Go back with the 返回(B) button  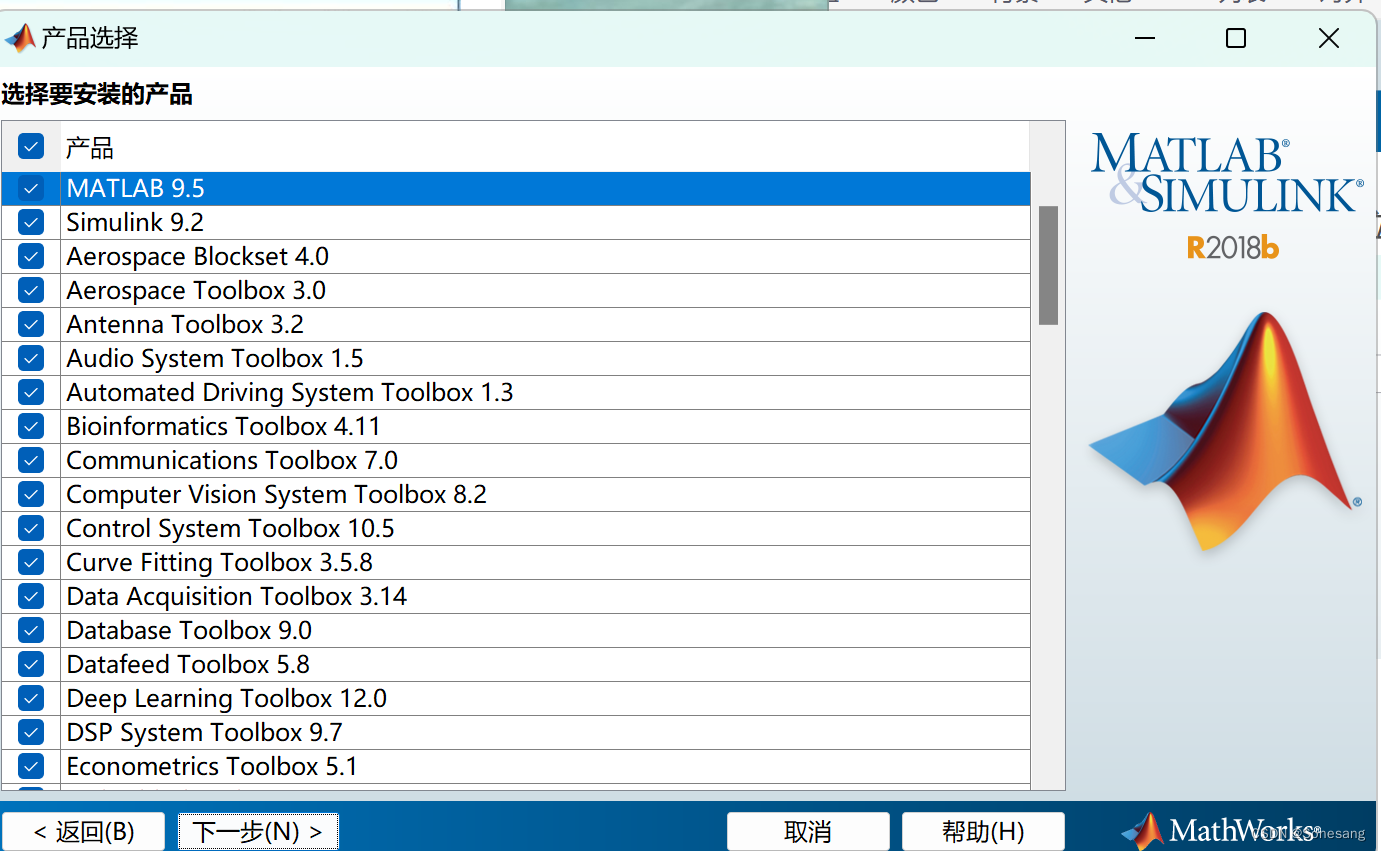click(83, 831)
